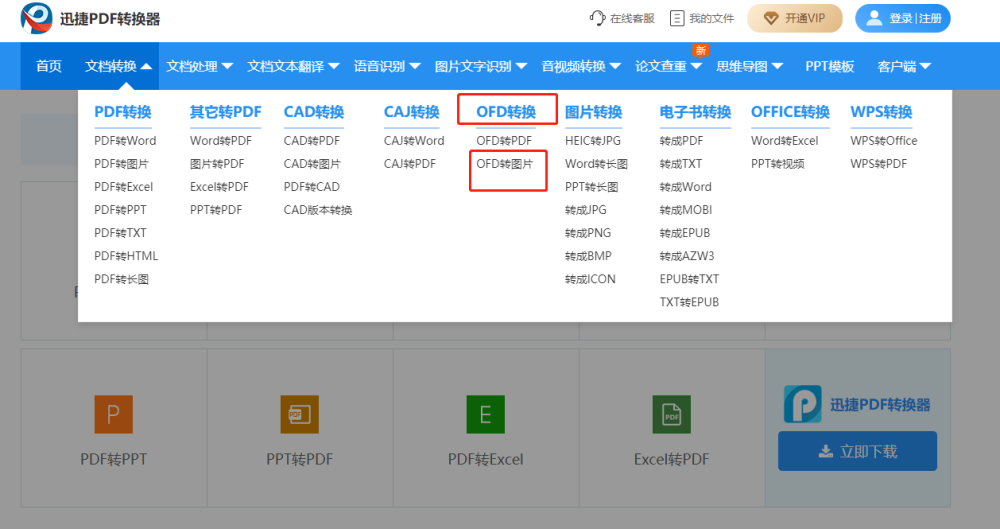Click the PPT转PDF card icon
Screen dimensions: 1000x529
point(300,414)
